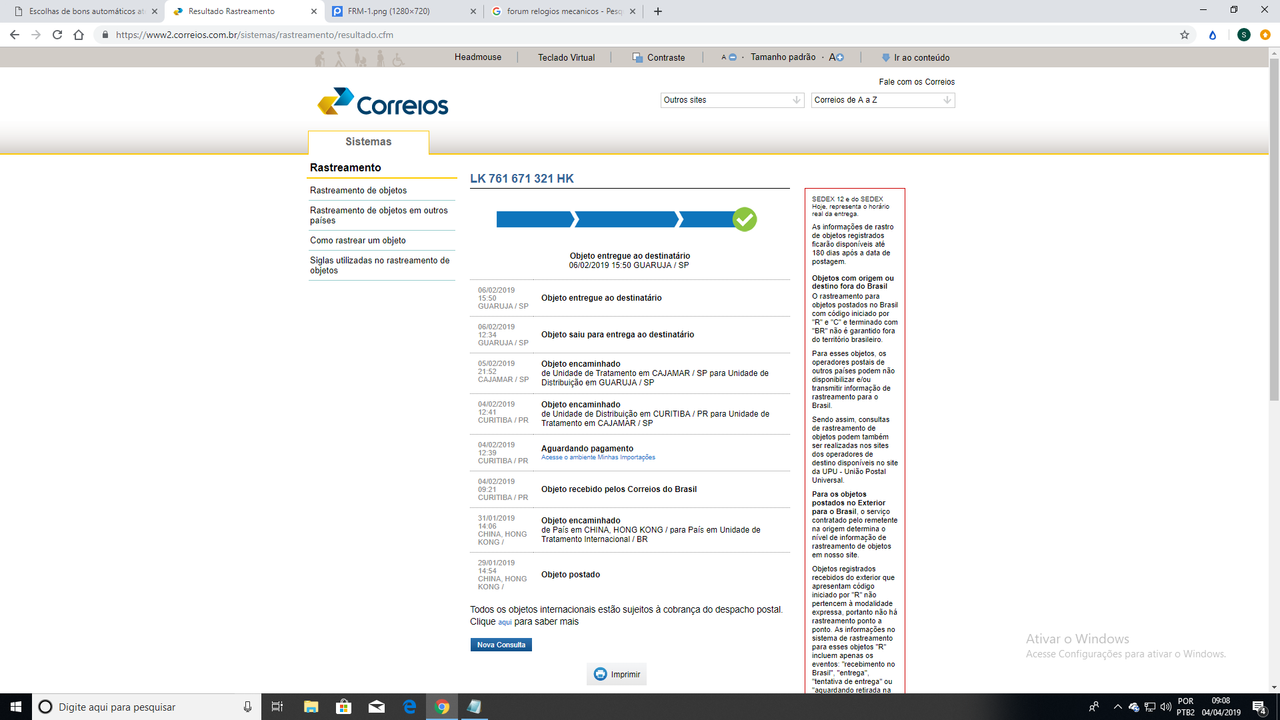The image size is (1280, 720).
Task: Open the Outros sites dropdown
Action: point(732,100)
